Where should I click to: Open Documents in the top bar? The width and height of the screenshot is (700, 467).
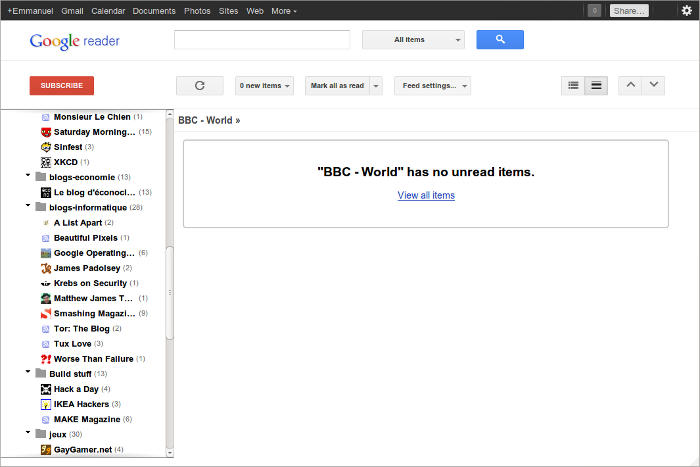point(154,11)
